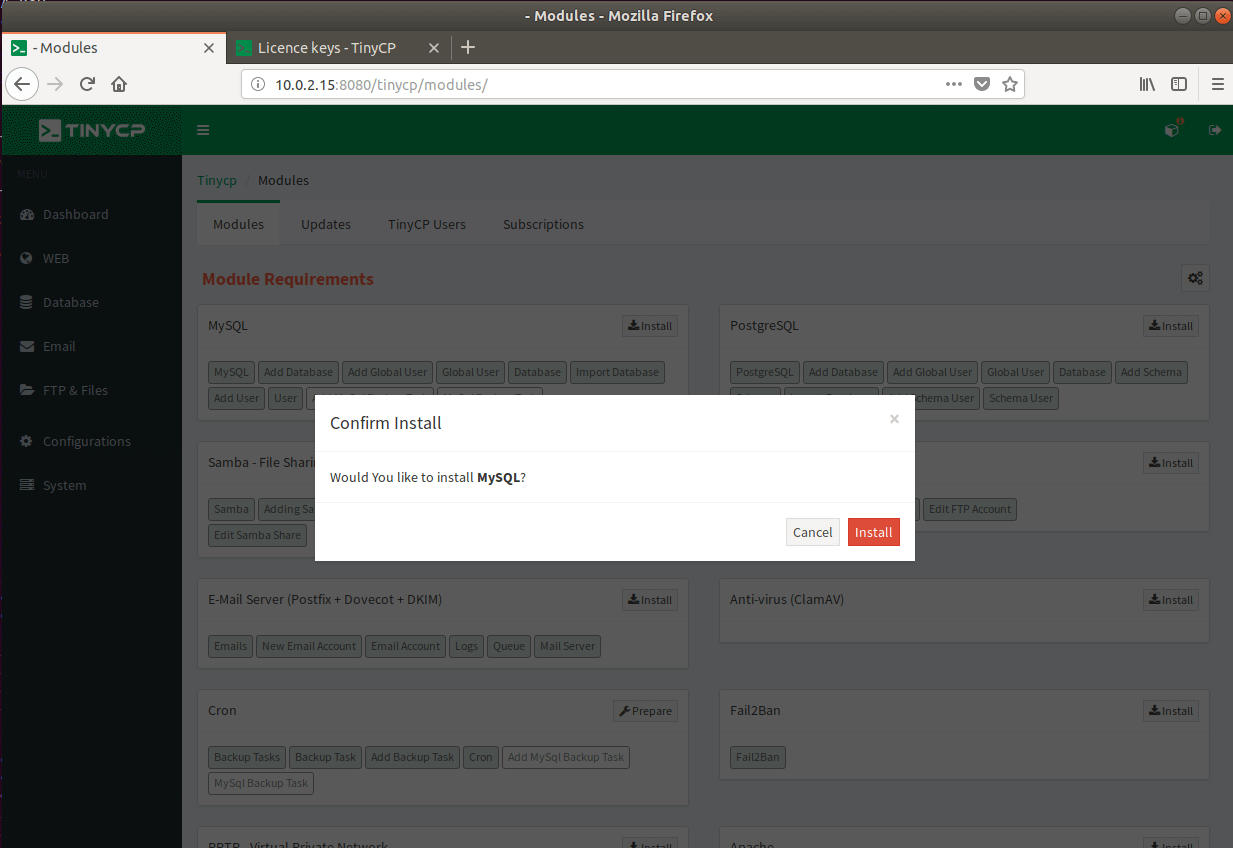Open the Updates tab

(x=326, y=224)
